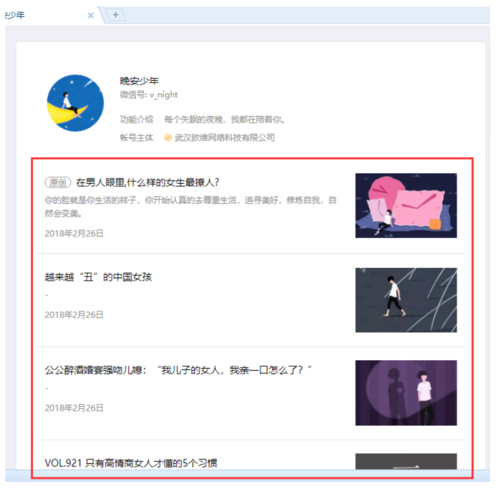Open the pink envelope article thumbnail
Viewport: 500px width, 491px height.
(x=406, y=205)
